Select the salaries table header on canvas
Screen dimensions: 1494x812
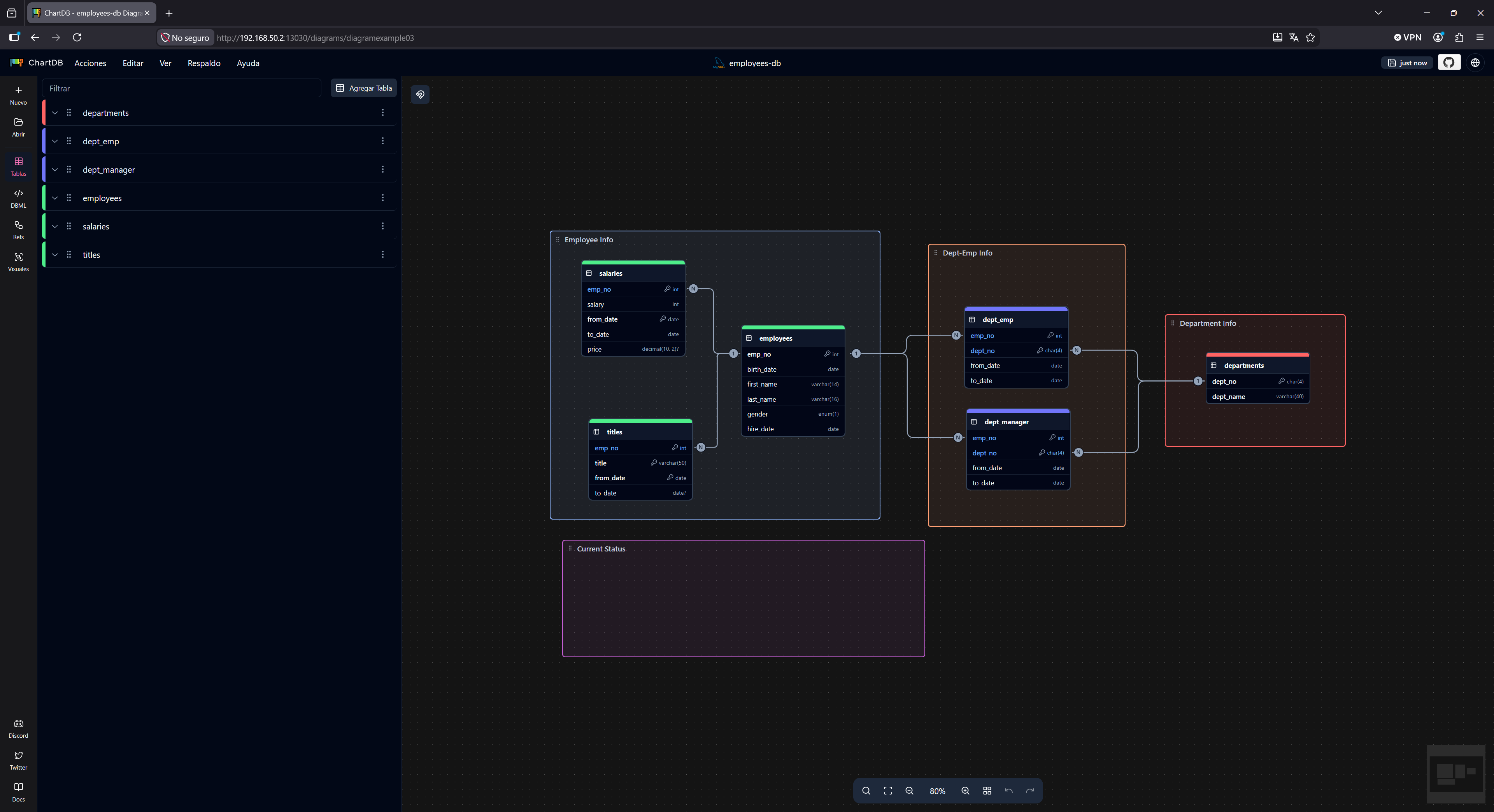tap(633, 273)
